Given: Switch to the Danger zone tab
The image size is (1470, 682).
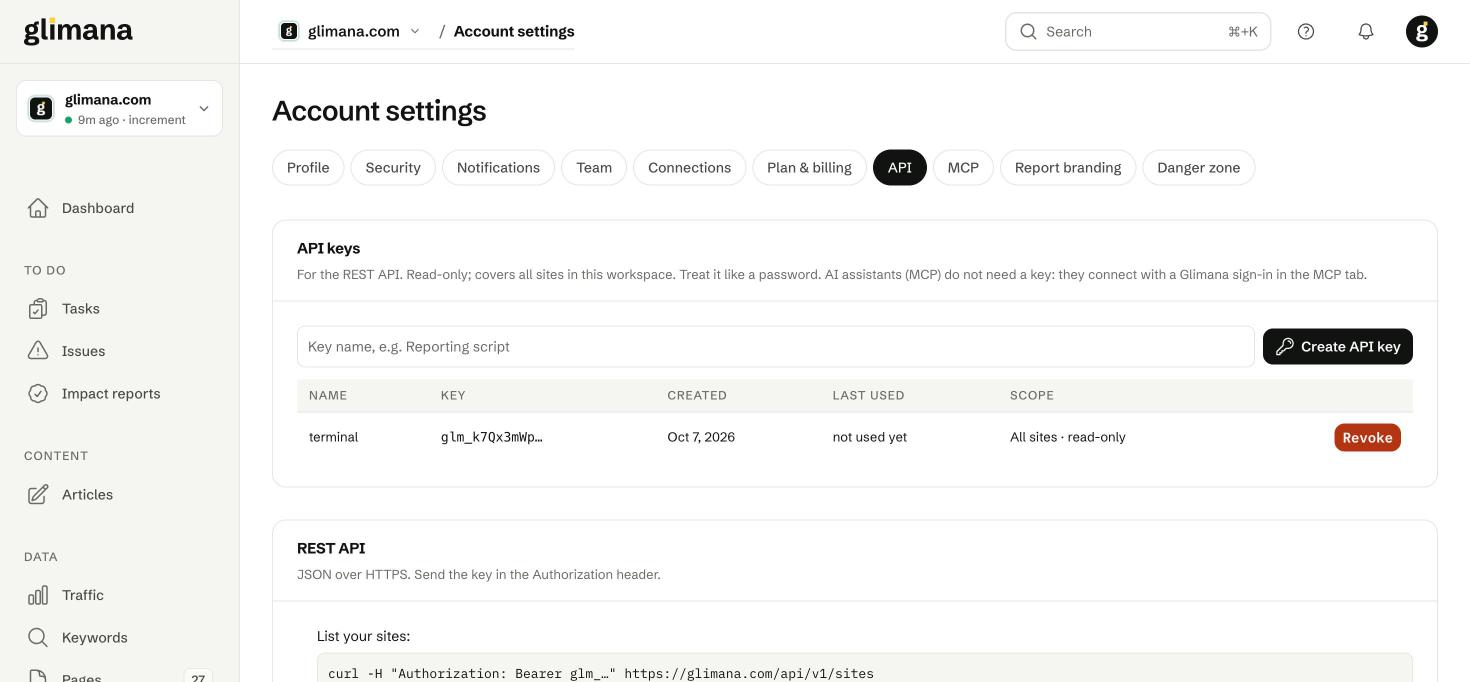Looking at the screenshot, I should pyautogui.click(x=1199, y=167).
